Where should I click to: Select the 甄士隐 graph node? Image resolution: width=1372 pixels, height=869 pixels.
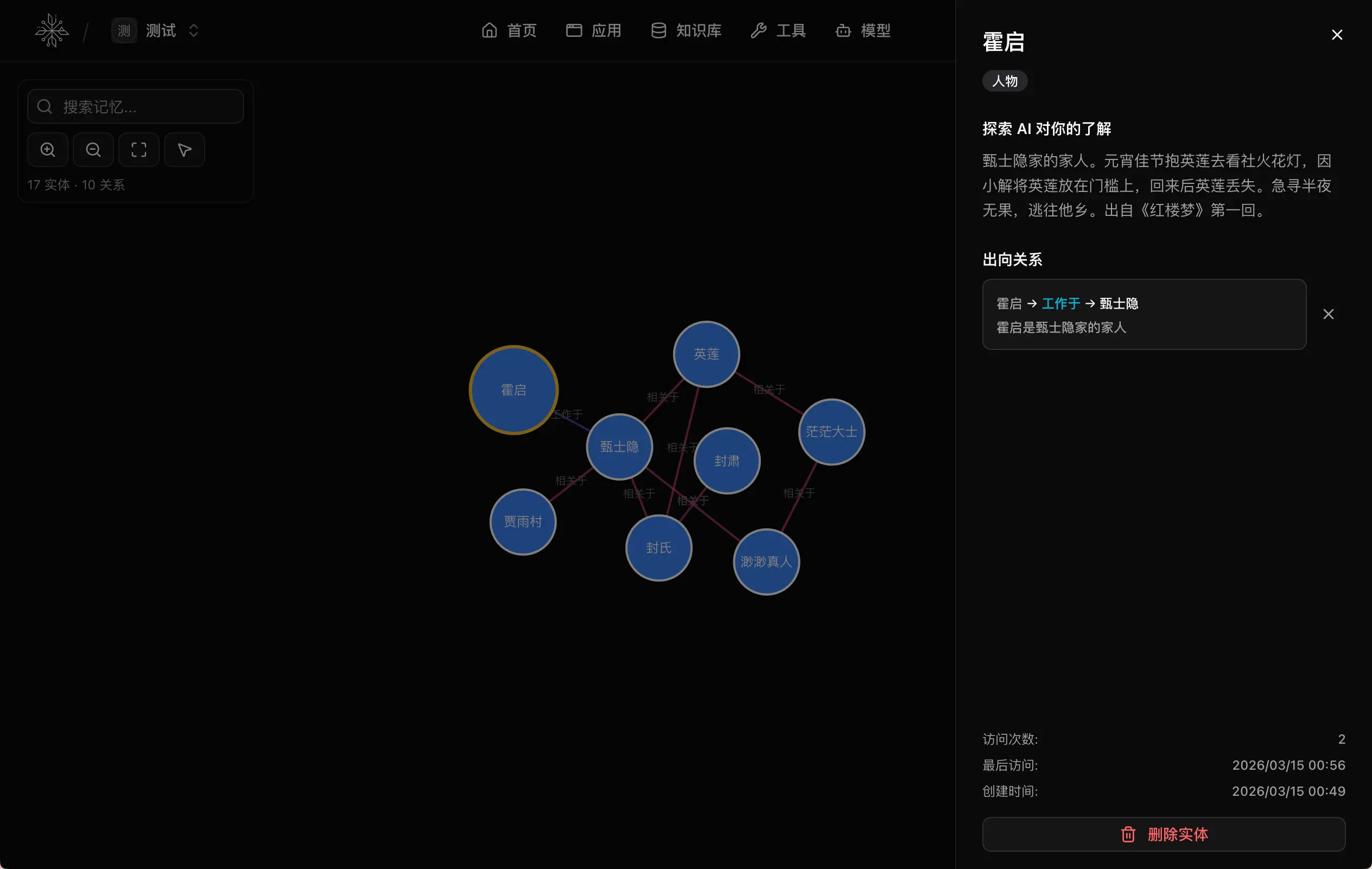click(619, 447)
